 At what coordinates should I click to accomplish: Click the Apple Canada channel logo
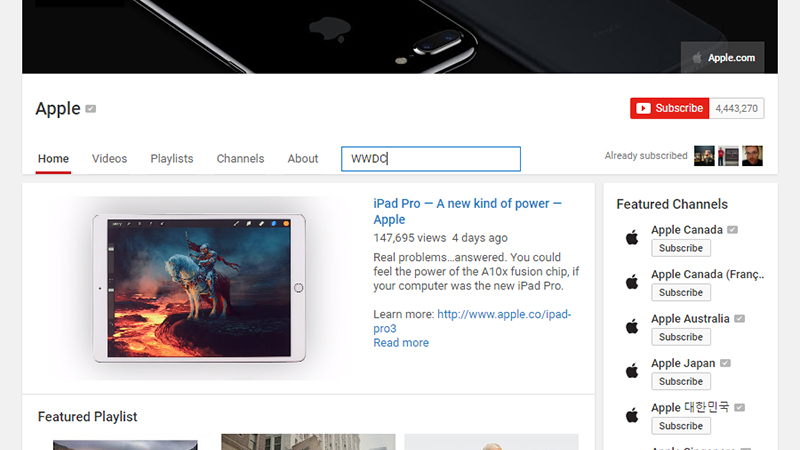[632, 237]
